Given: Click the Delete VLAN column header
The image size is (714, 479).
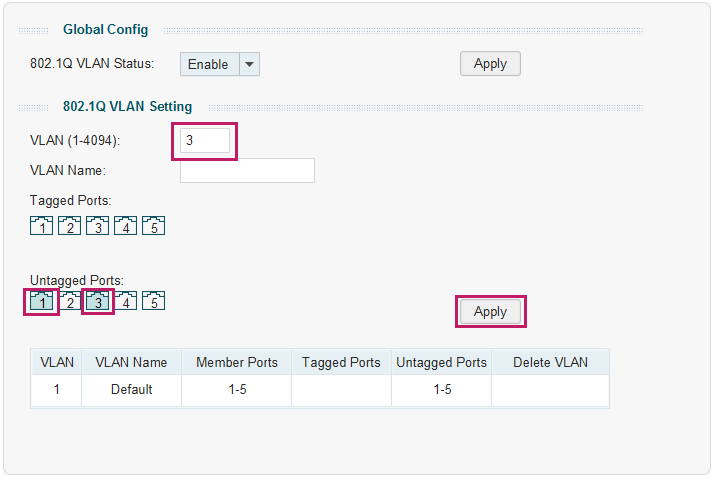Looking at the screenshot, I should click(550, 362).
